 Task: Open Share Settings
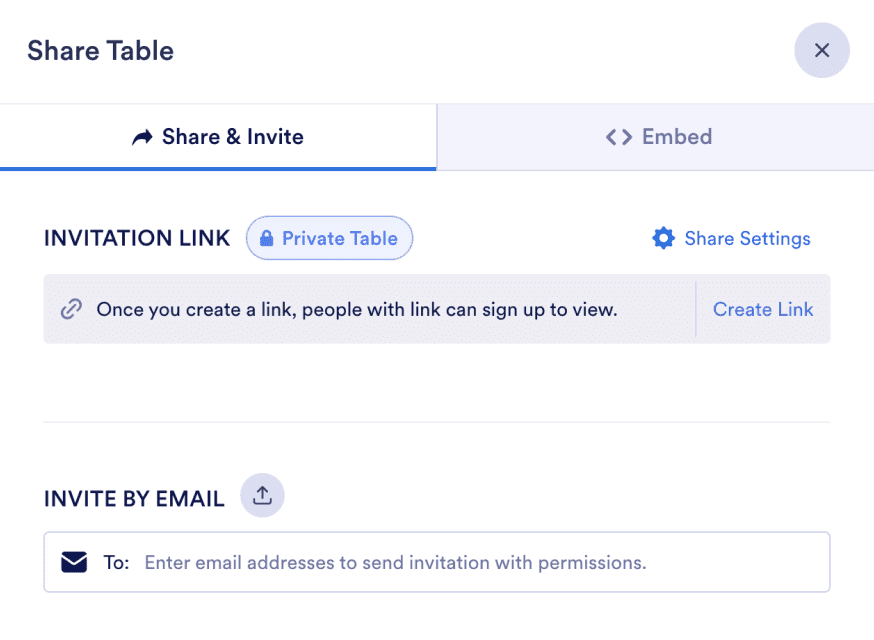pyautogui.click(x=747, y=238)
